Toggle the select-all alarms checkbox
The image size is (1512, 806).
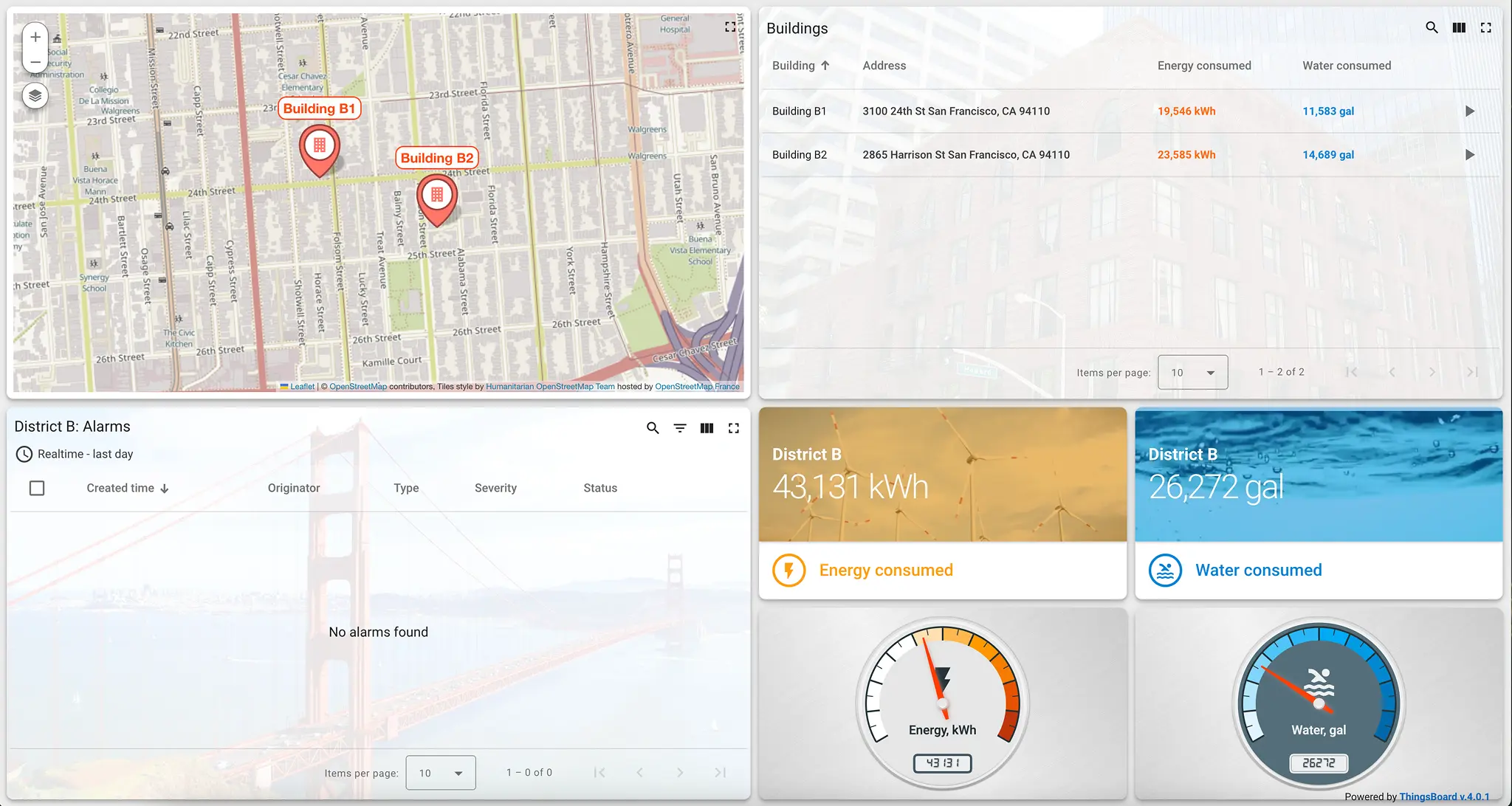point(37,488)
